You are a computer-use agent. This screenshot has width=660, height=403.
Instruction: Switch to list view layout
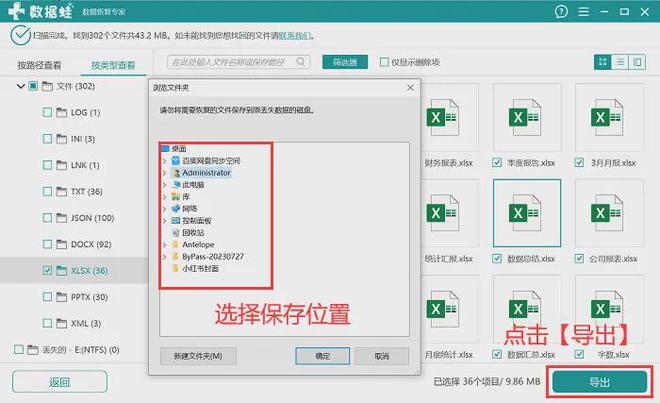620,62
